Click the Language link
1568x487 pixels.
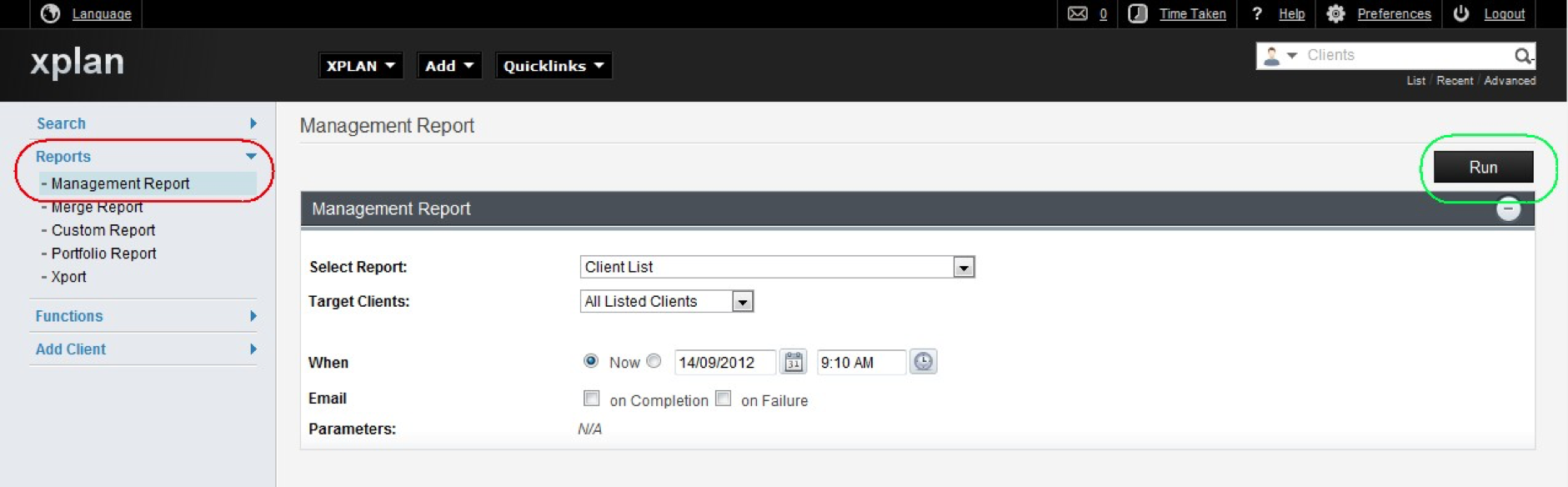(102, 14)
